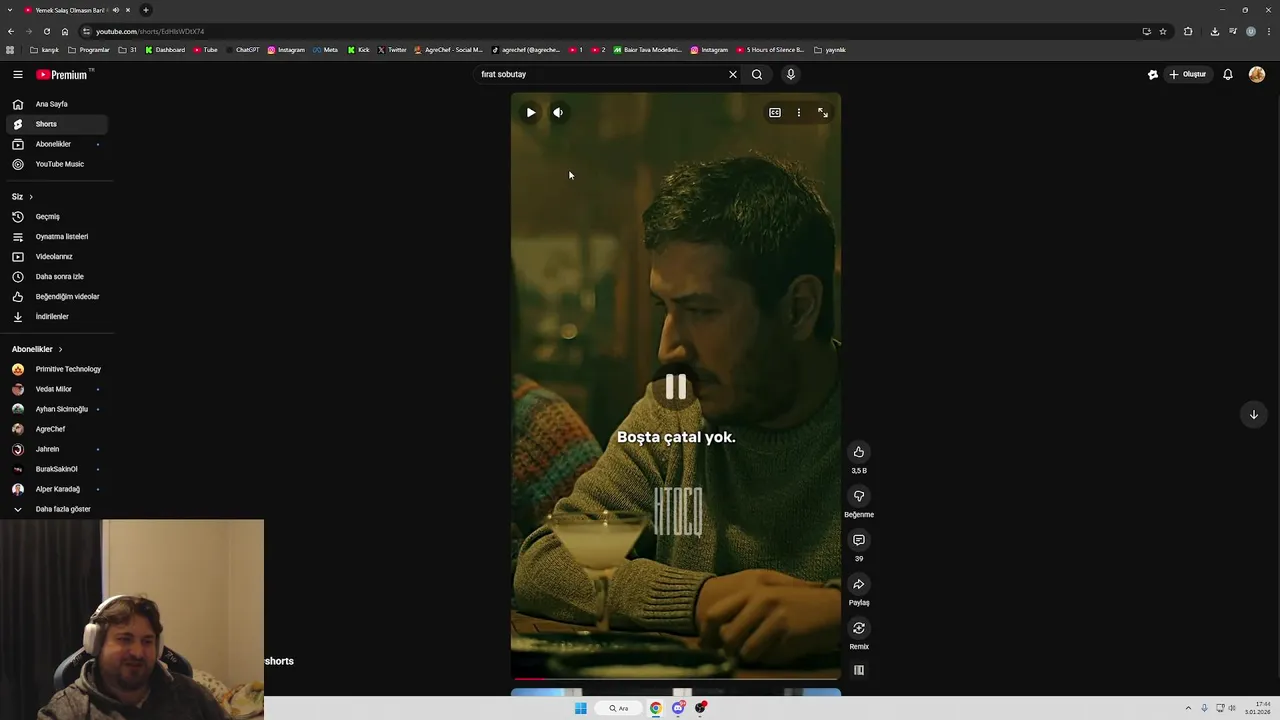Click the magnifier search button
Viewport: 1280px width, 720px height.
click(x=757, y=74)
